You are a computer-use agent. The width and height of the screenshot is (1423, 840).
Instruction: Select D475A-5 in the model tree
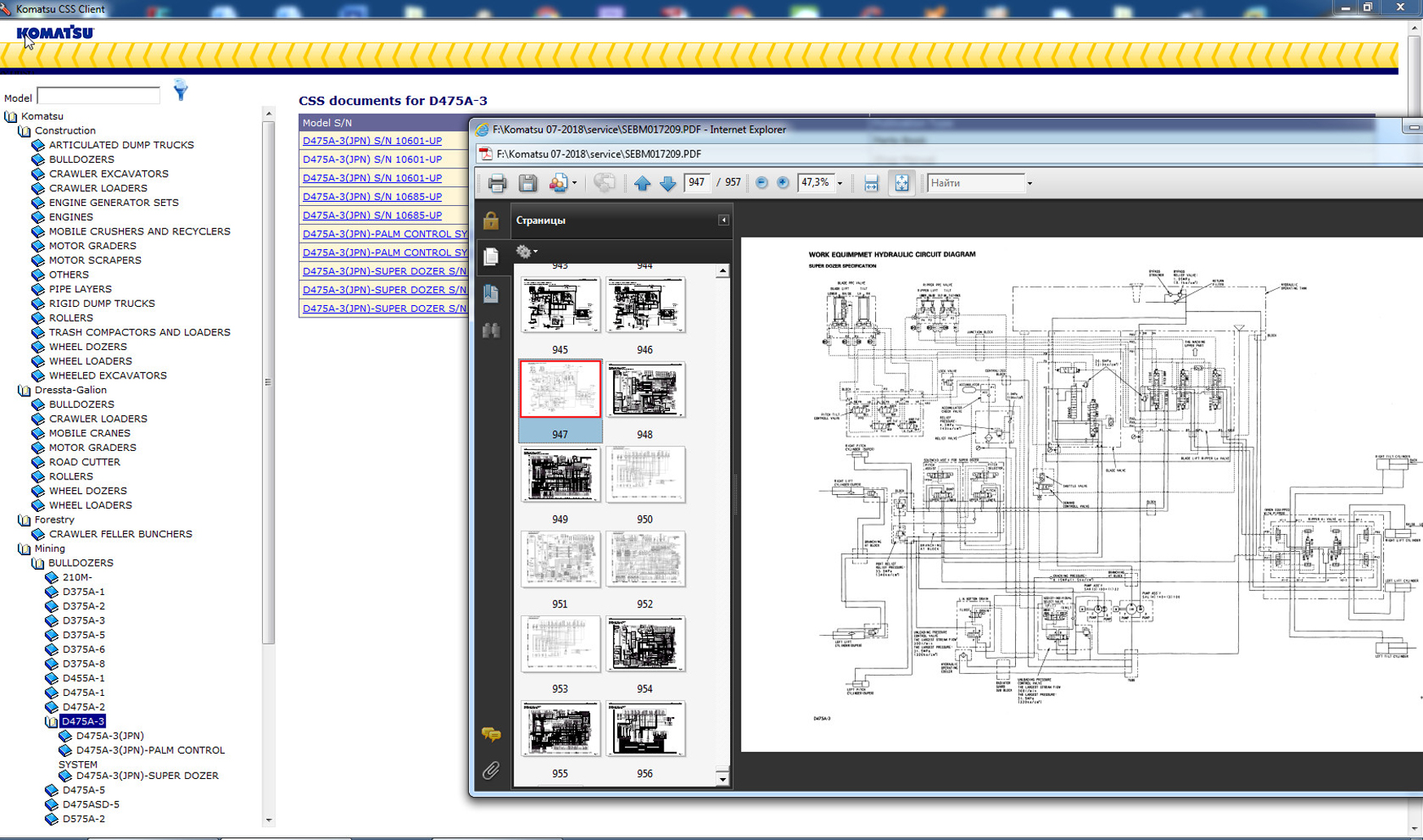click(83, 790)
